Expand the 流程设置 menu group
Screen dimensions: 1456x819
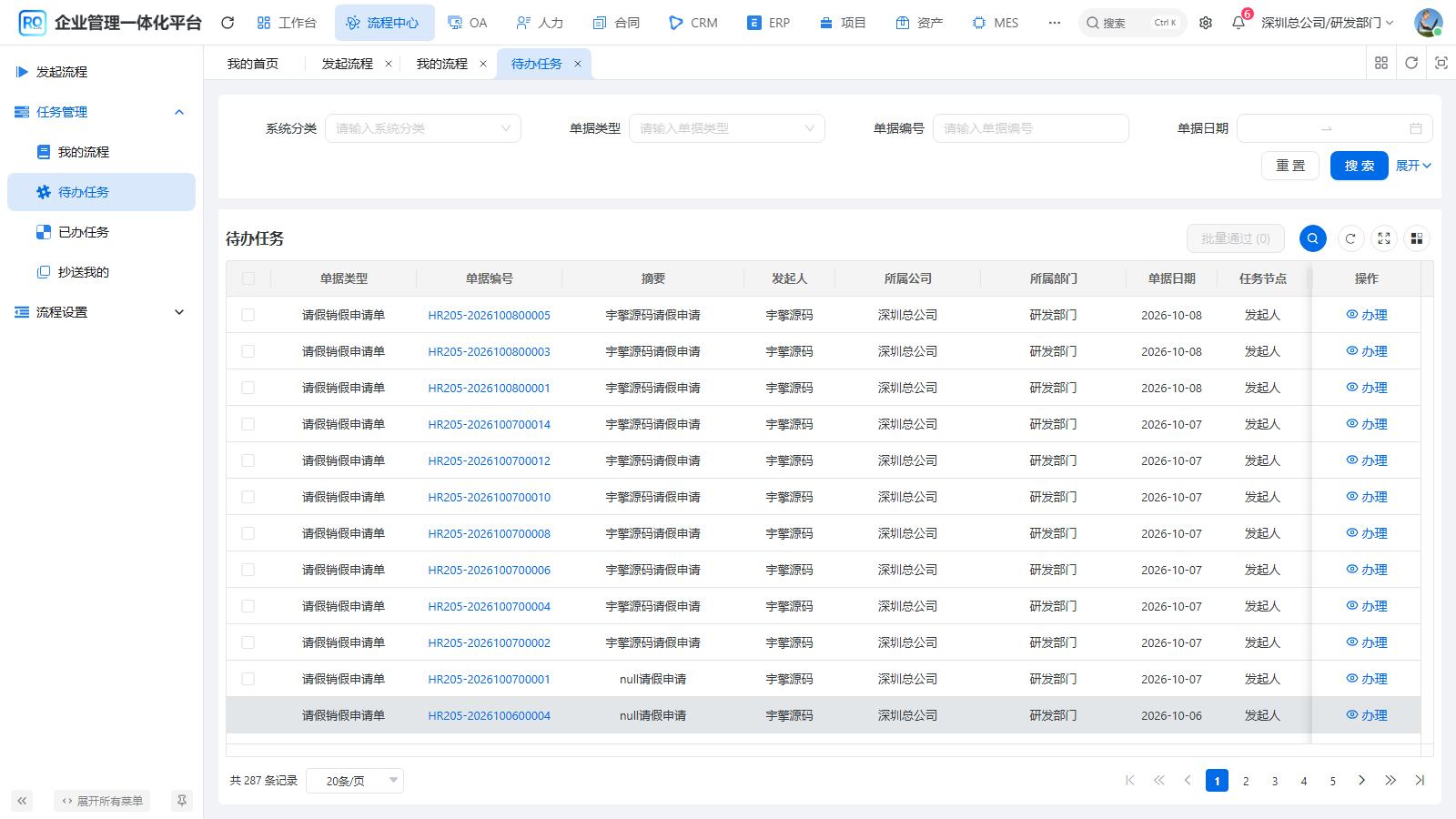coord(101,312)
